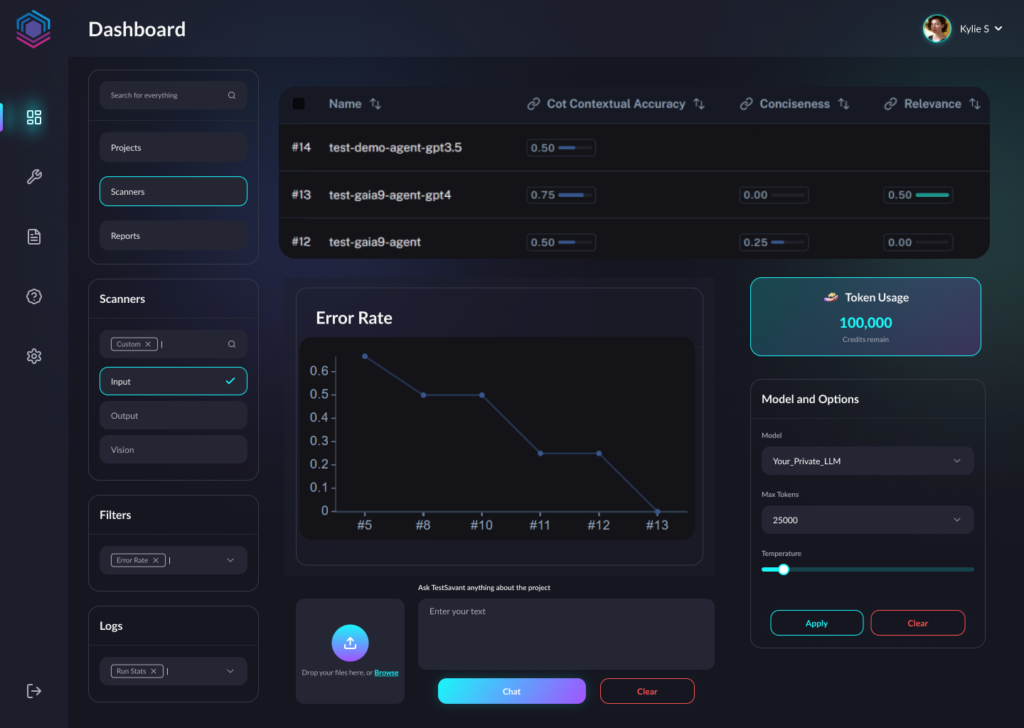The width and height of the screenshot is (1024, 728).
Task: Open the wrench tools icon in sidebar
Action: 34,177
